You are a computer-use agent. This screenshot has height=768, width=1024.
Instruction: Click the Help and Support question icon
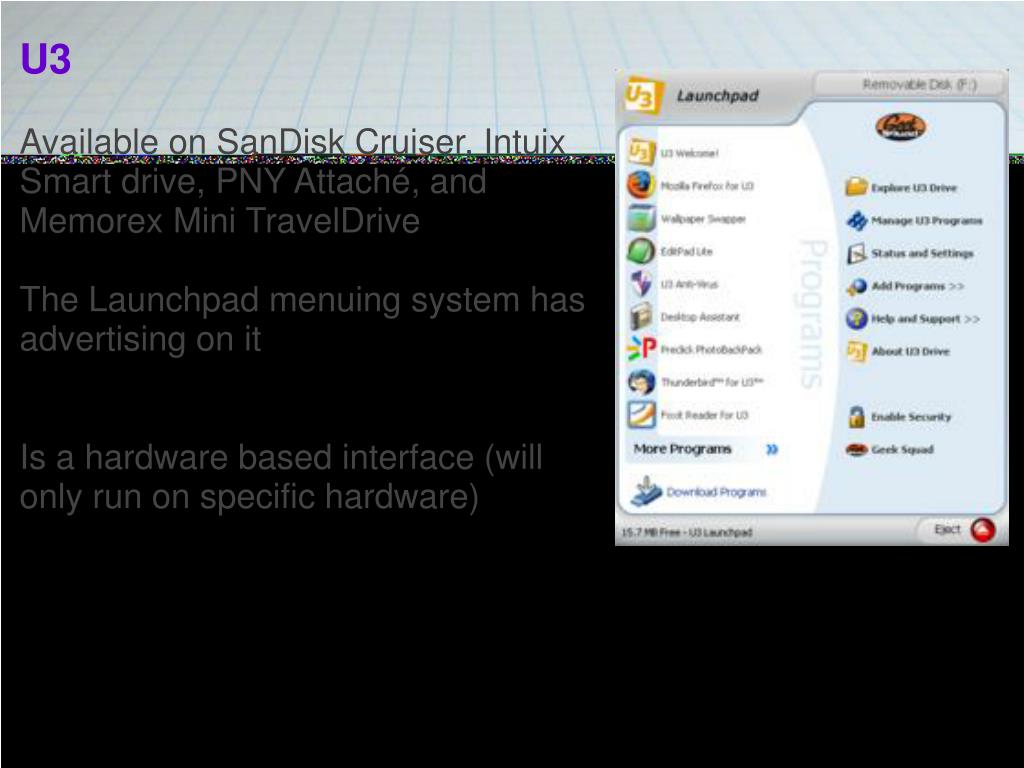856,318
